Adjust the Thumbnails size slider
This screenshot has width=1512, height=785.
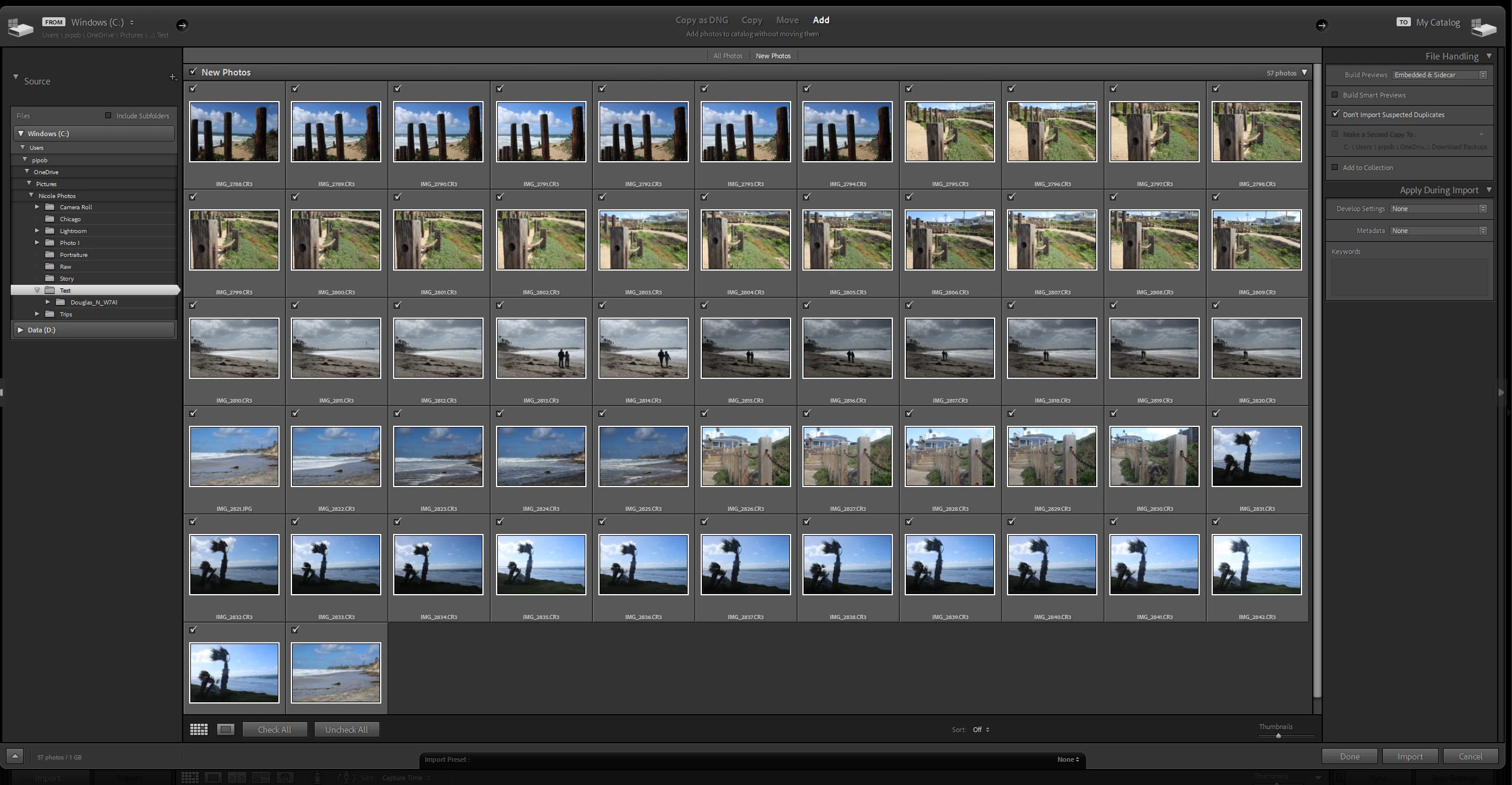[1278, 736]
